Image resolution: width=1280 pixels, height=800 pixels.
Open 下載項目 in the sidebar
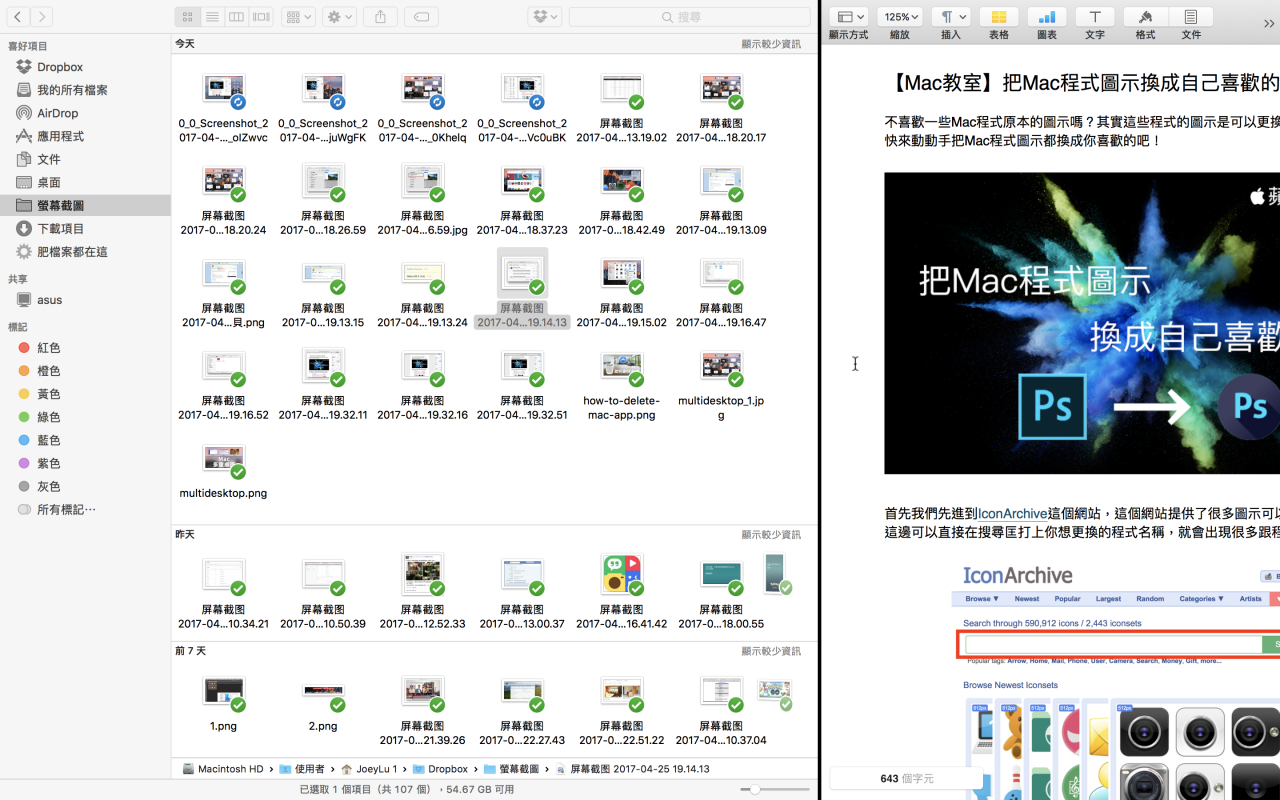click(60, 228)
